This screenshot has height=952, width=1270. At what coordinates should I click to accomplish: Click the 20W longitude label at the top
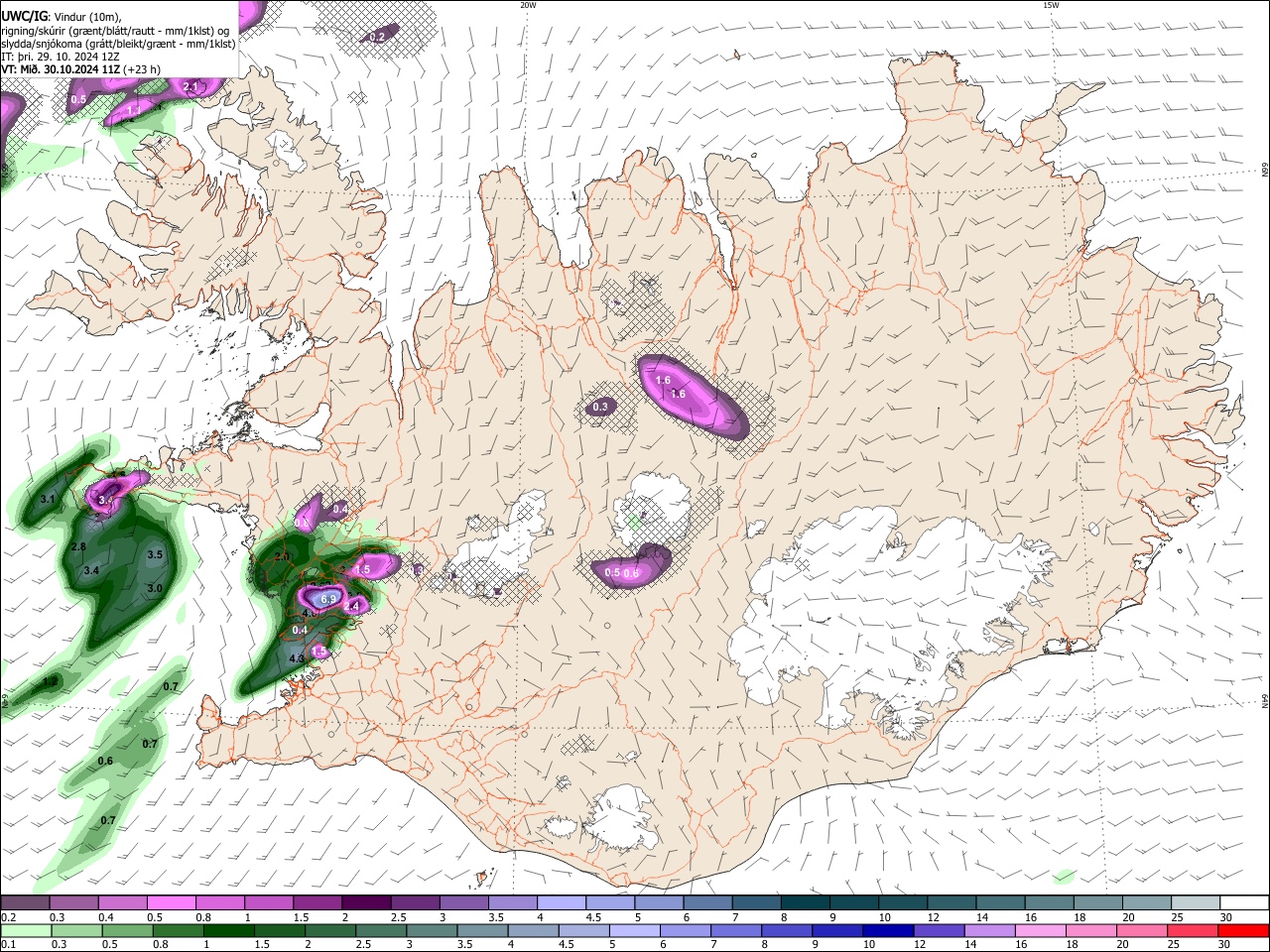click(528, 5)
